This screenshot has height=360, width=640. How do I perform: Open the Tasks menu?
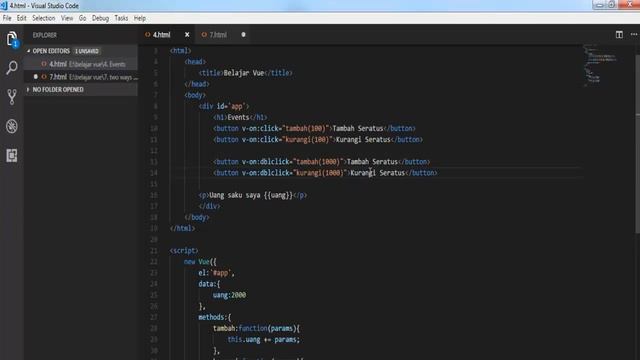pos(121,18)
